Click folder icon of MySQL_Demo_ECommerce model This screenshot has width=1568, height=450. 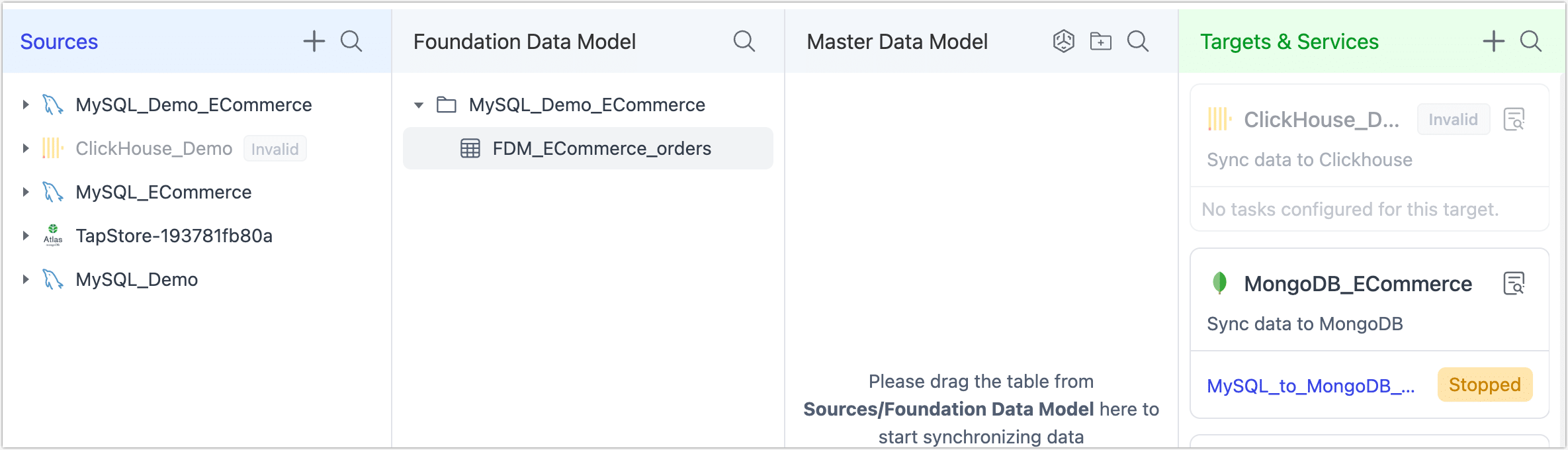click(447, 105)
